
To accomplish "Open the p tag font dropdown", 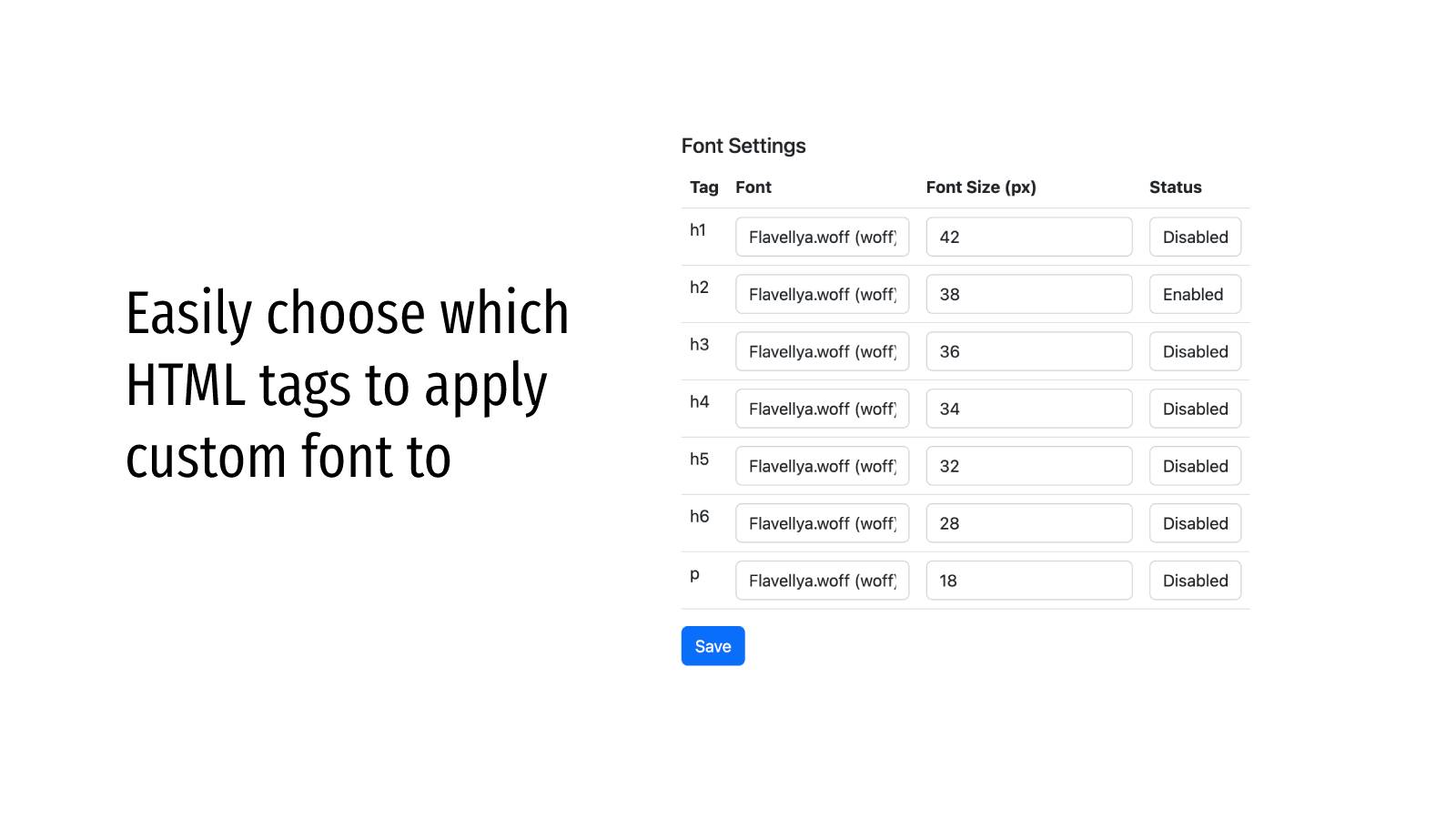I will (x=822, y=581).
